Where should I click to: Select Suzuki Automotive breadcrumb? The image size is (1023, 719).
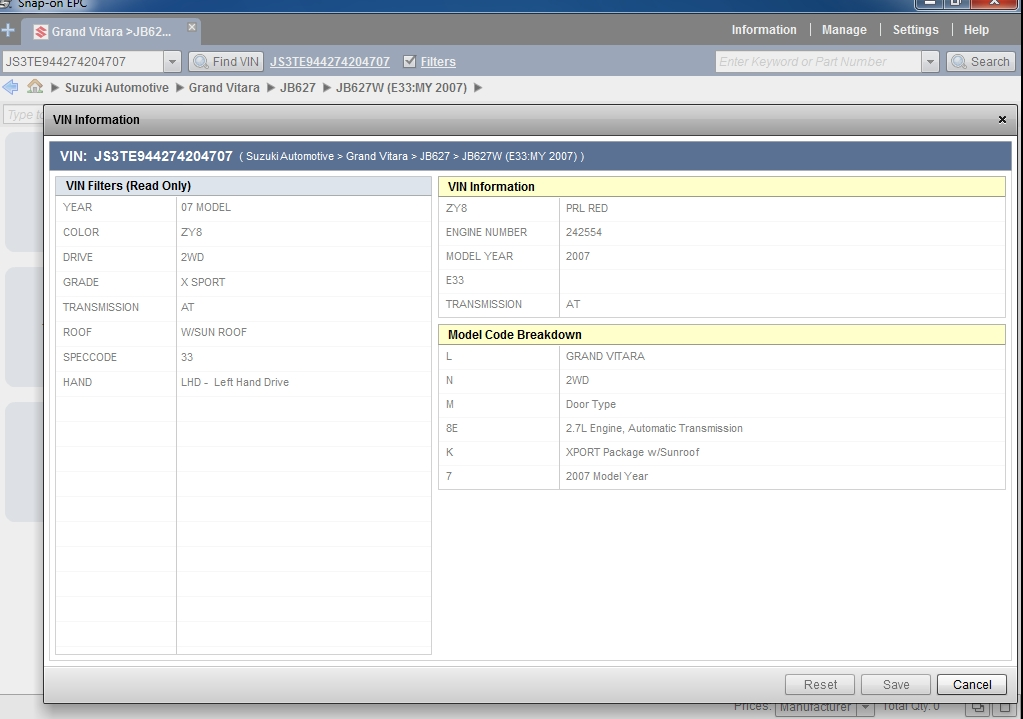pos(116,87)
